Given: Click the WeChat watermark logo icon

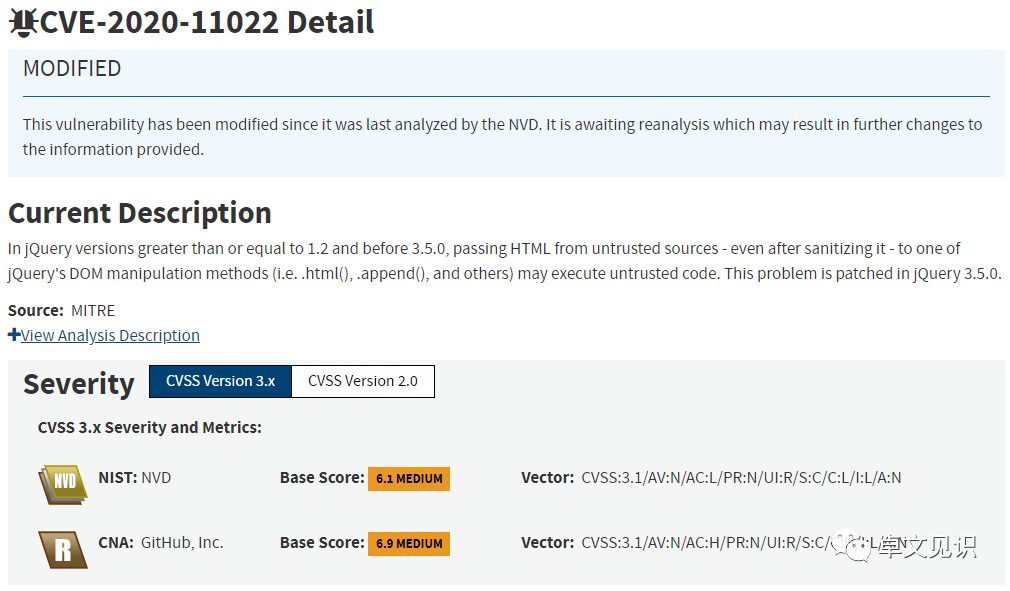Looking at the screenshot, I should click(854, 546).
